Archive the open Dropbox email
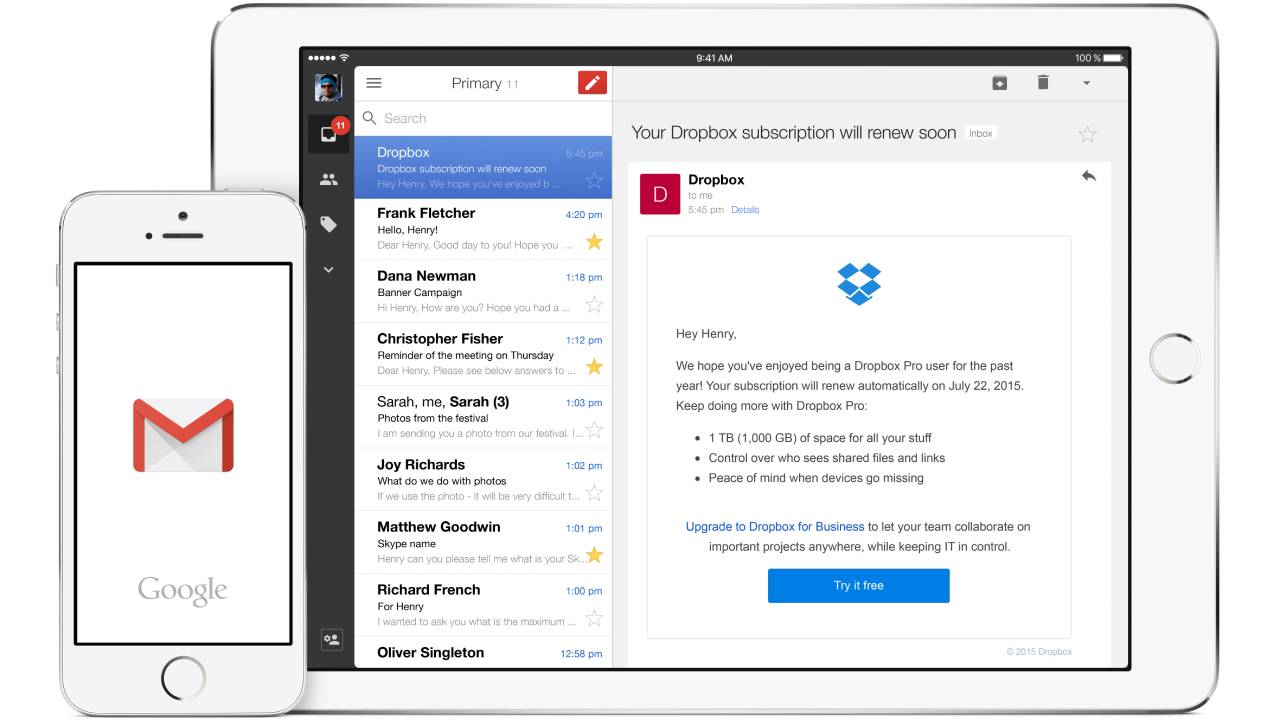The width and height of the screenshot is (1280, 720). pos(999,83)
